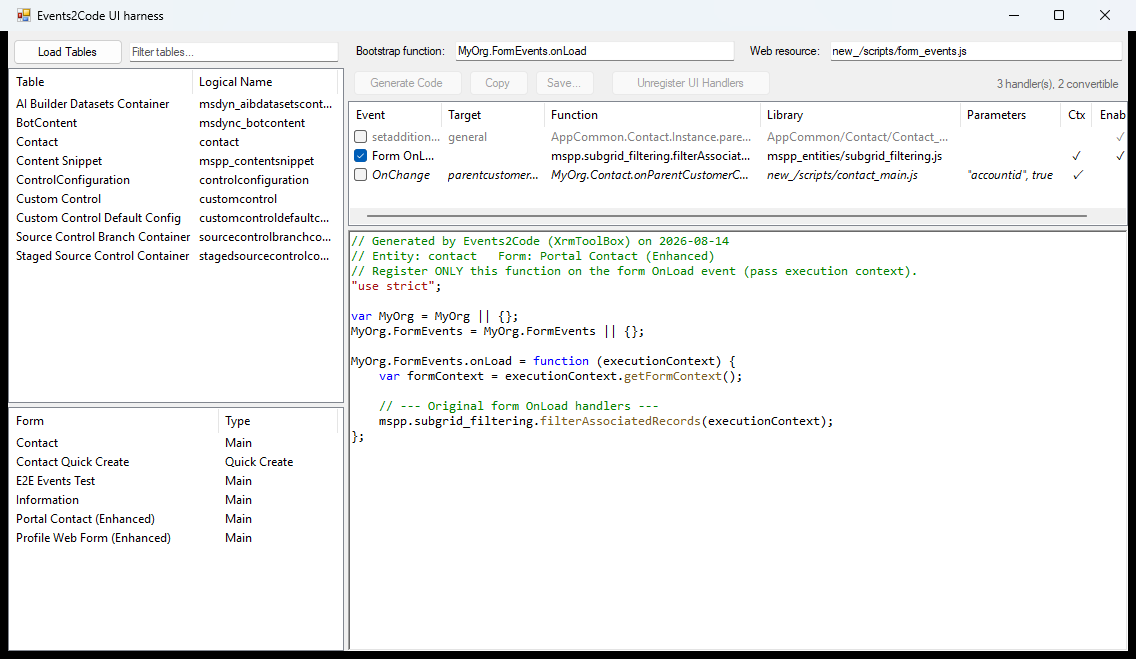This screenshot has width=1136, height=659.
Task: Focus the Filter tables input field
Action: (233, 52)
